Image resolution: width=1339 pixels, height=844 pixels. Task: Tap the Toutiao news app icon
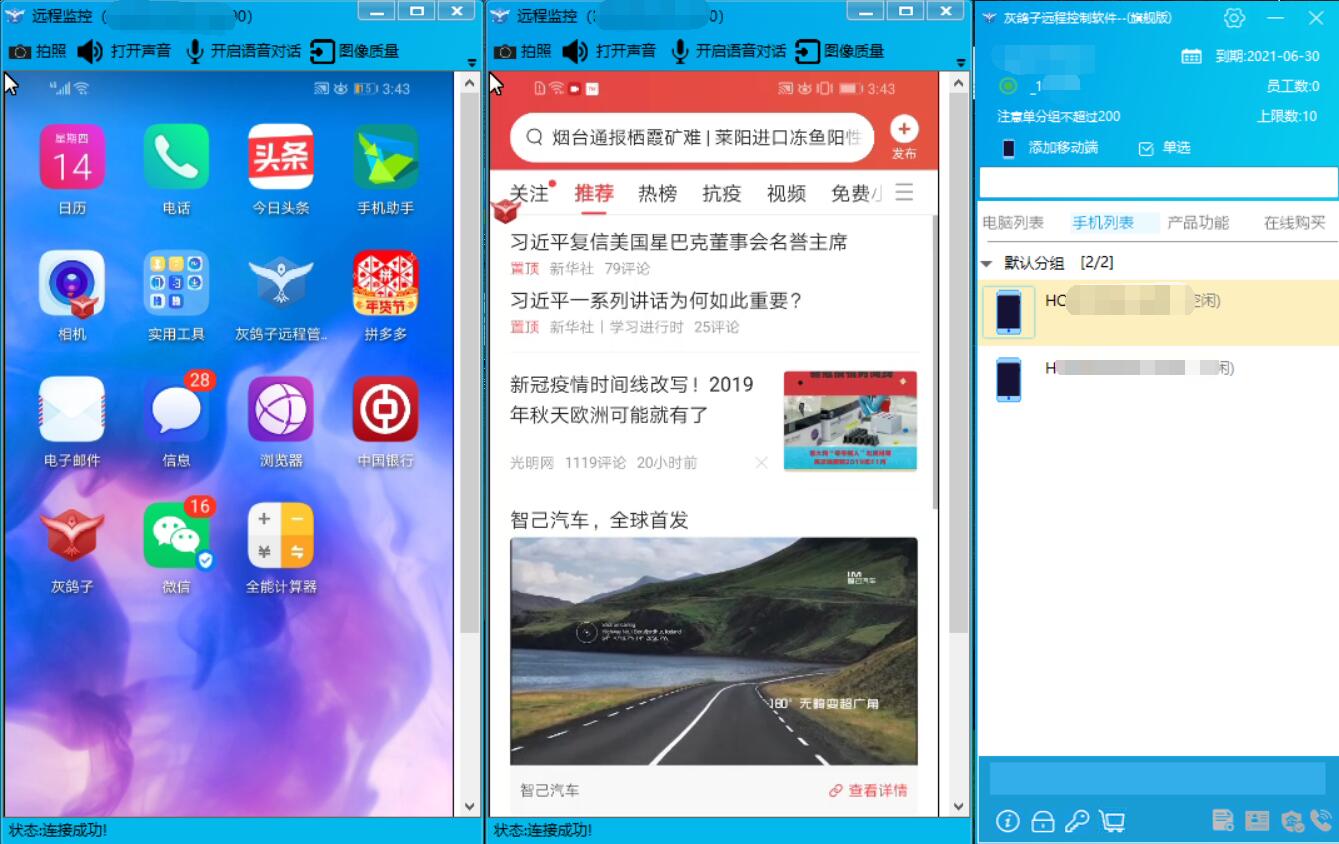point(280,157)
